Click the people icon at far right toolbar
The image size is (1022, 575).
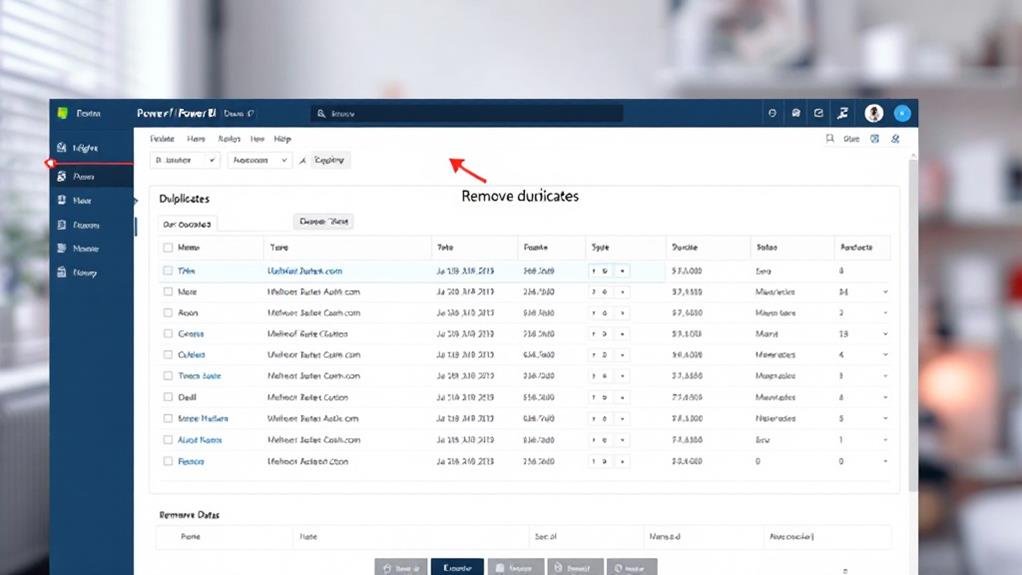pos(896,139)
